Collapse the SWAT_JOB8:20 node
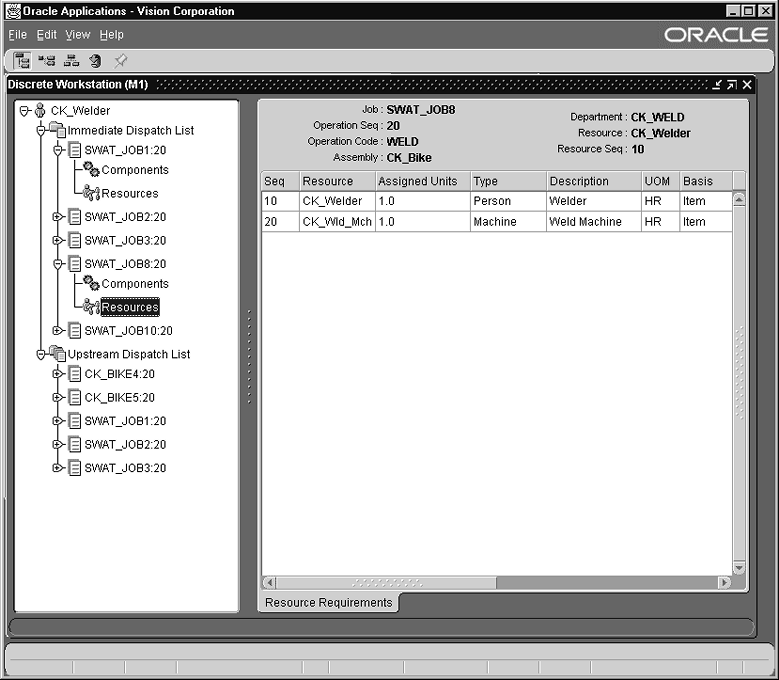 coord(58,264)
